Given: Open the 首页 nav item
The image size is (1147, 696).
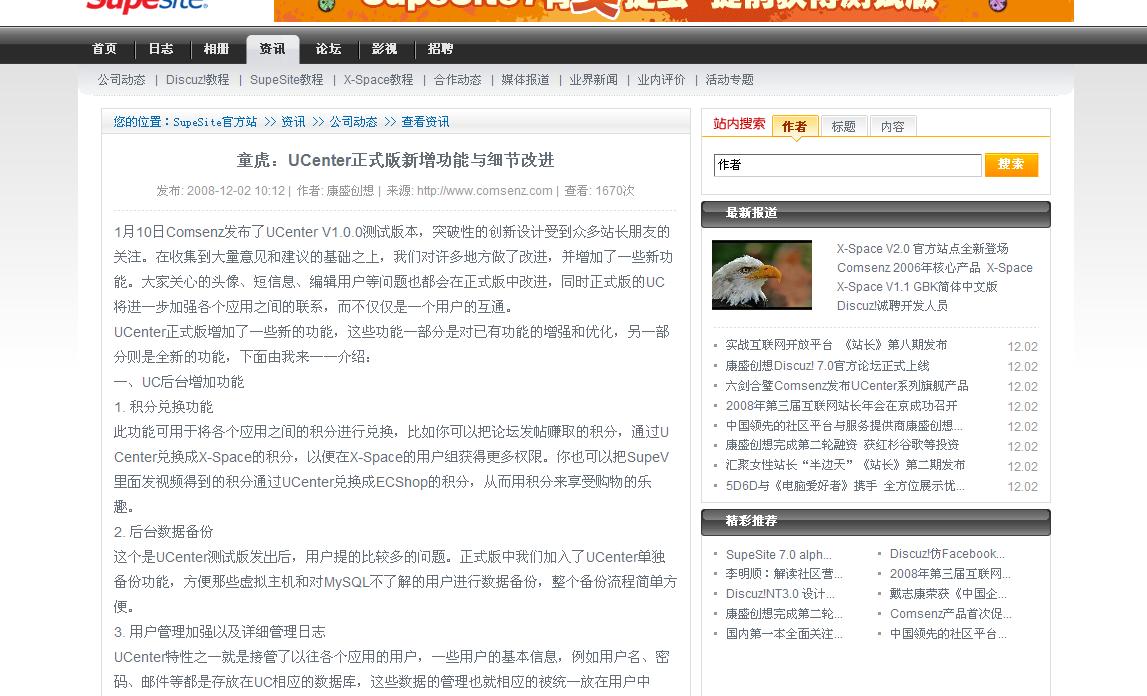Looking at the screenshot, I should pos(104,49).
